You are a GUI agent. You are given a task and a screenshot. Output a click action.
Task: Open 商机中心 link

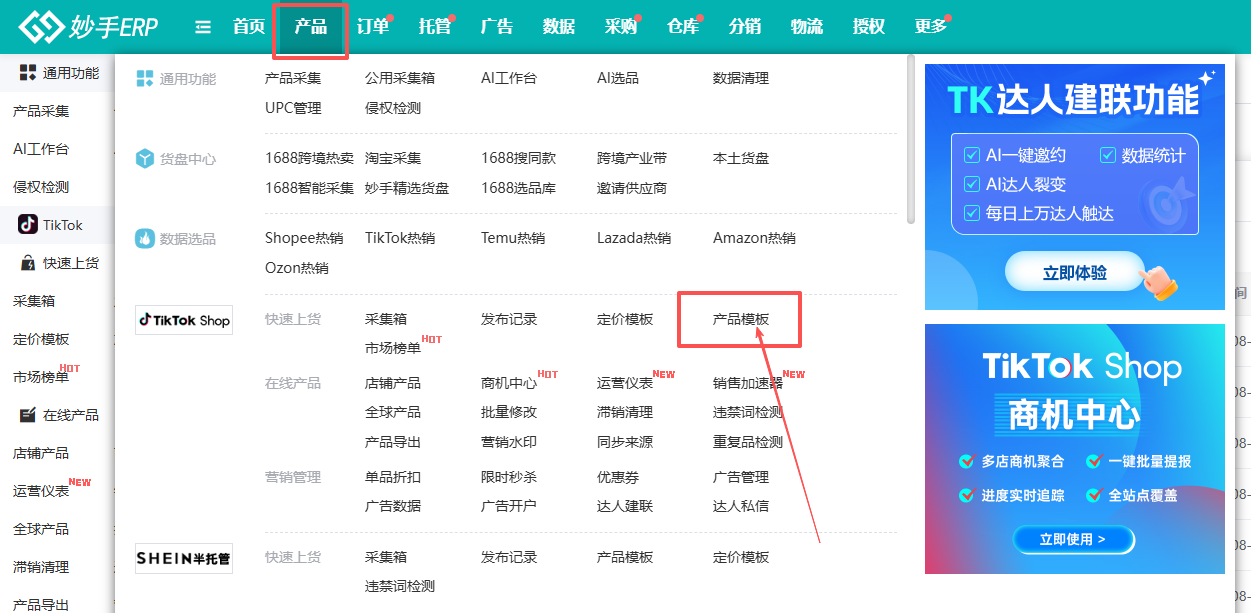[509, 383]
